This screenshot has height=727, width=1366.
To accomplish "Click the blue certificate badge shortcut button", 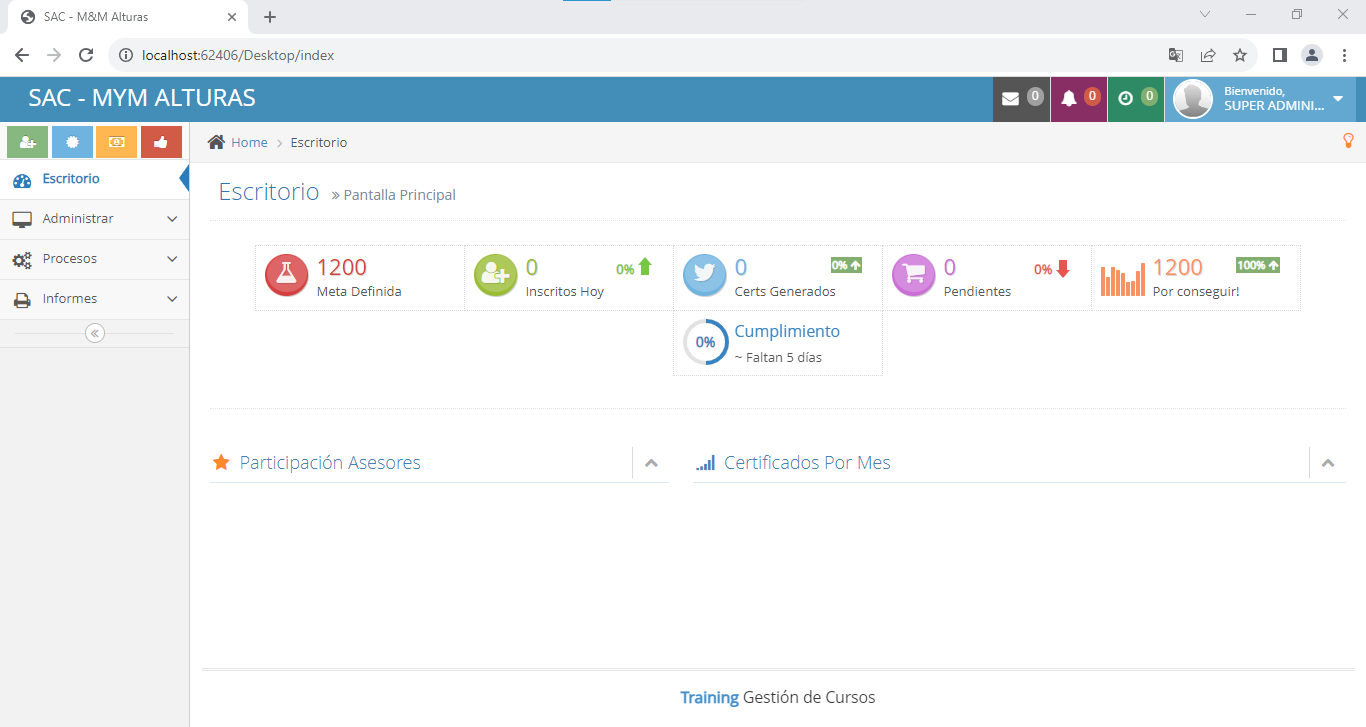I will tap(72, 142).
